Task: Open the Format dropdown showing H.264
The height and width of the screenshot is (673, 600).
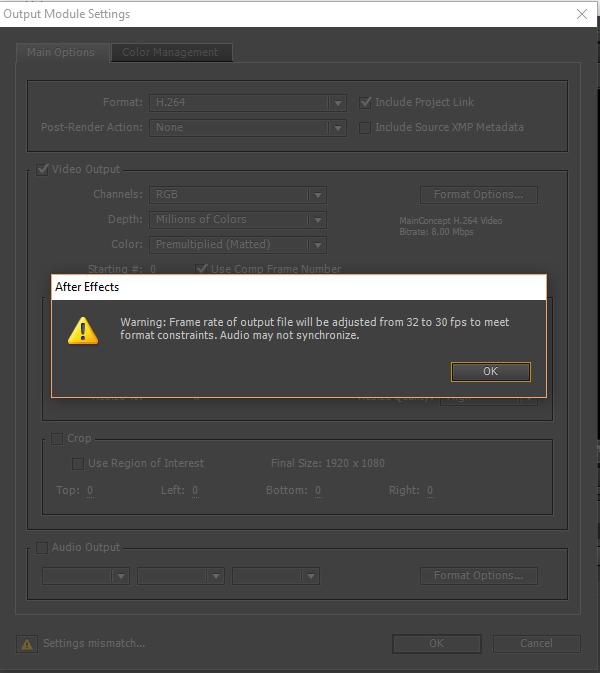Action: pyautogui.click(x=248, y=103)
